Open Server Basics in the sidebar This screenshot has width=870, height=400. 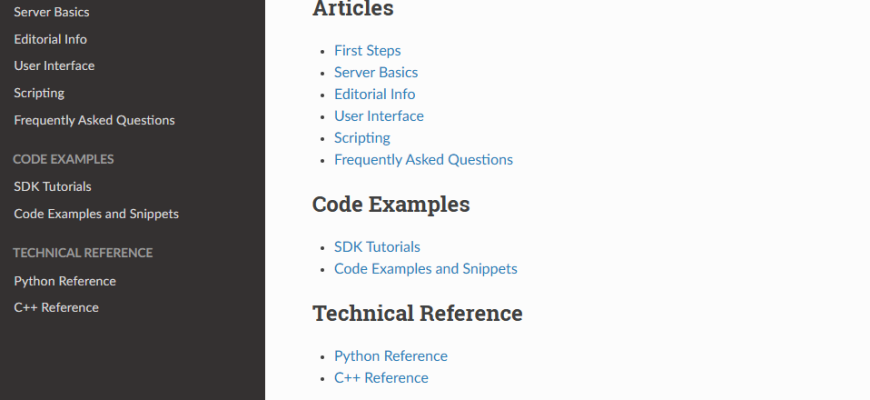click(51, 12)
